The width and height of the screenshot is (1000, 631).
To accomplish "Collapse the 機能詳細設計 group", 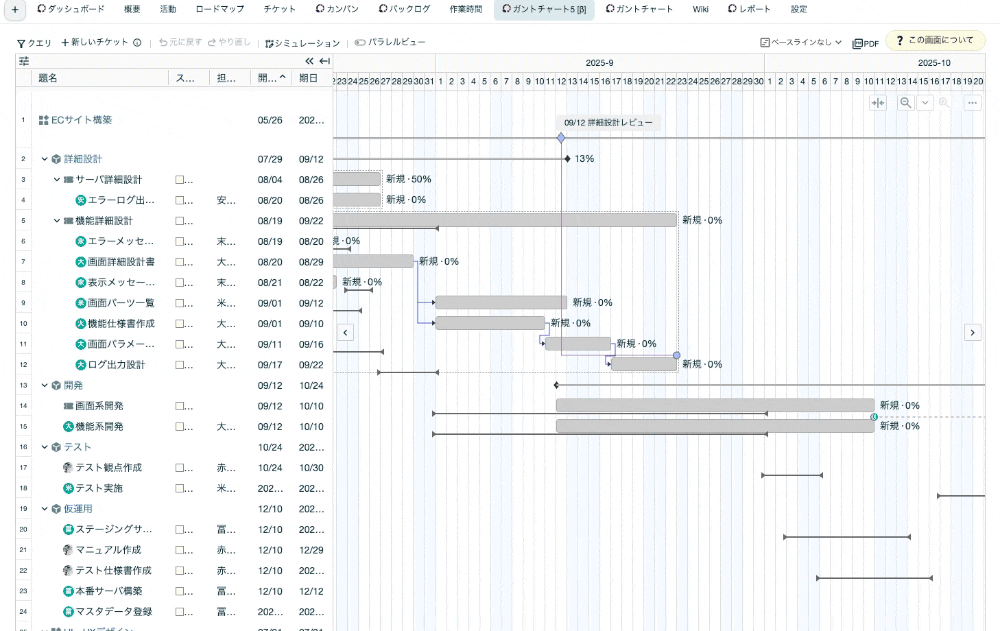I will click(57, 221).
